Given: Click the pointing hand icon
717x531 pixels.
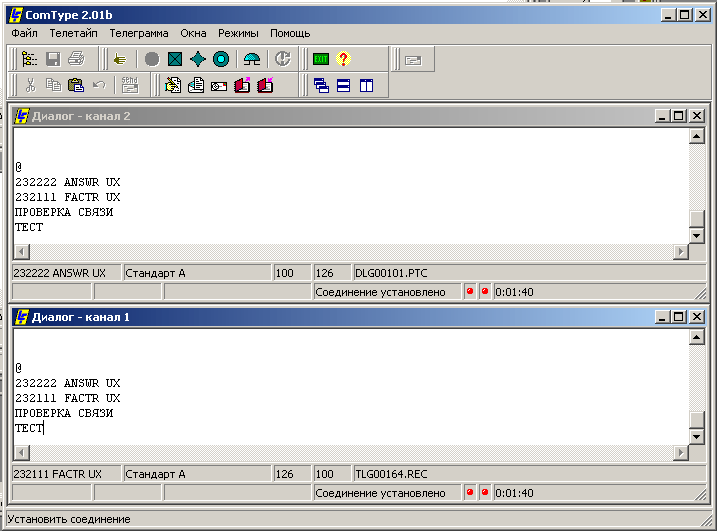Looking at the screenshot, I should click(120, 59).
